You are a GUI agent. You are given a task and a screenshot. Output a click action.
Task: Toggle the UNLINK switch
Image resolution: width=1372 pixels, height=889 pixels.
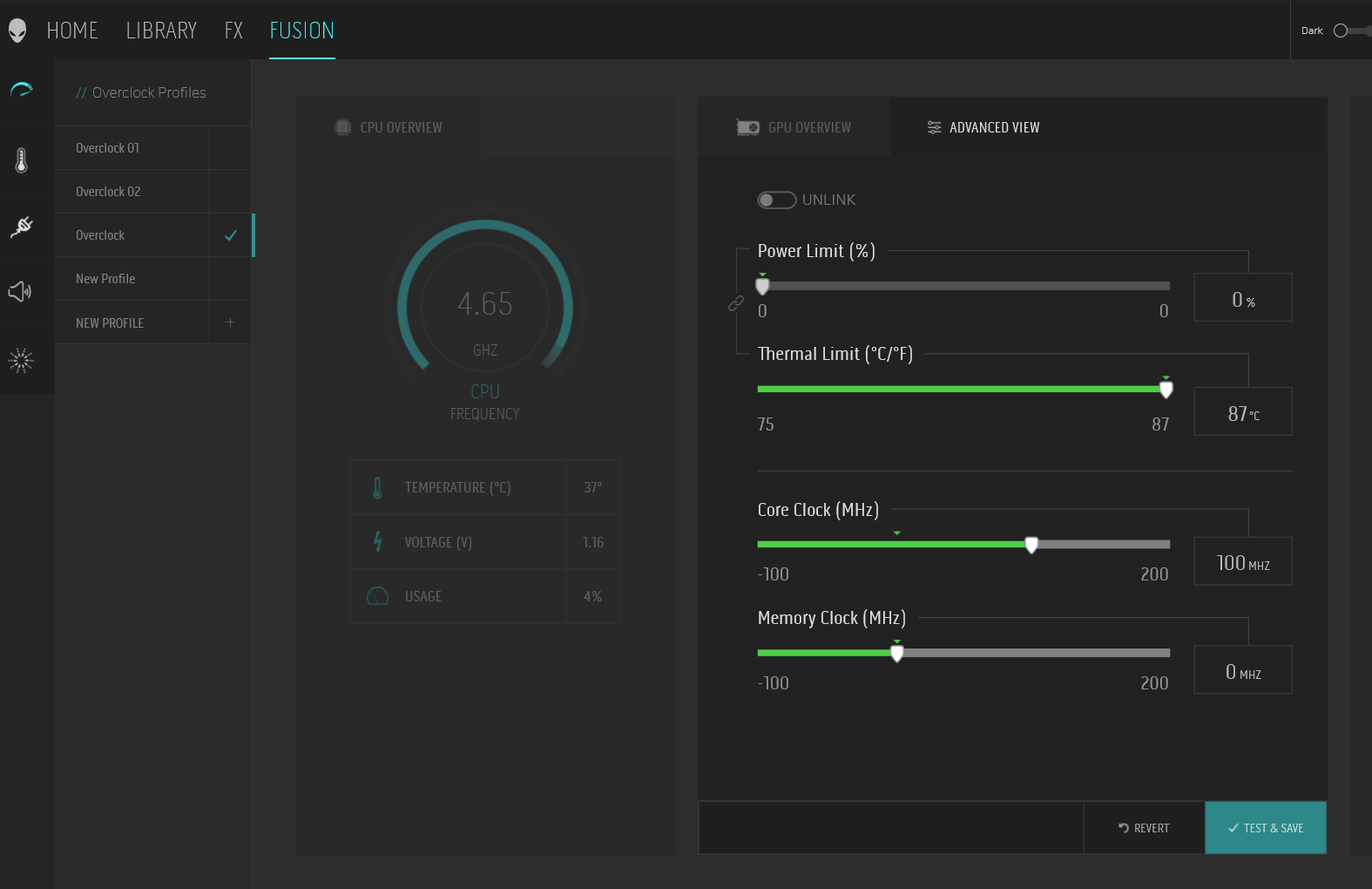[777, 200]
